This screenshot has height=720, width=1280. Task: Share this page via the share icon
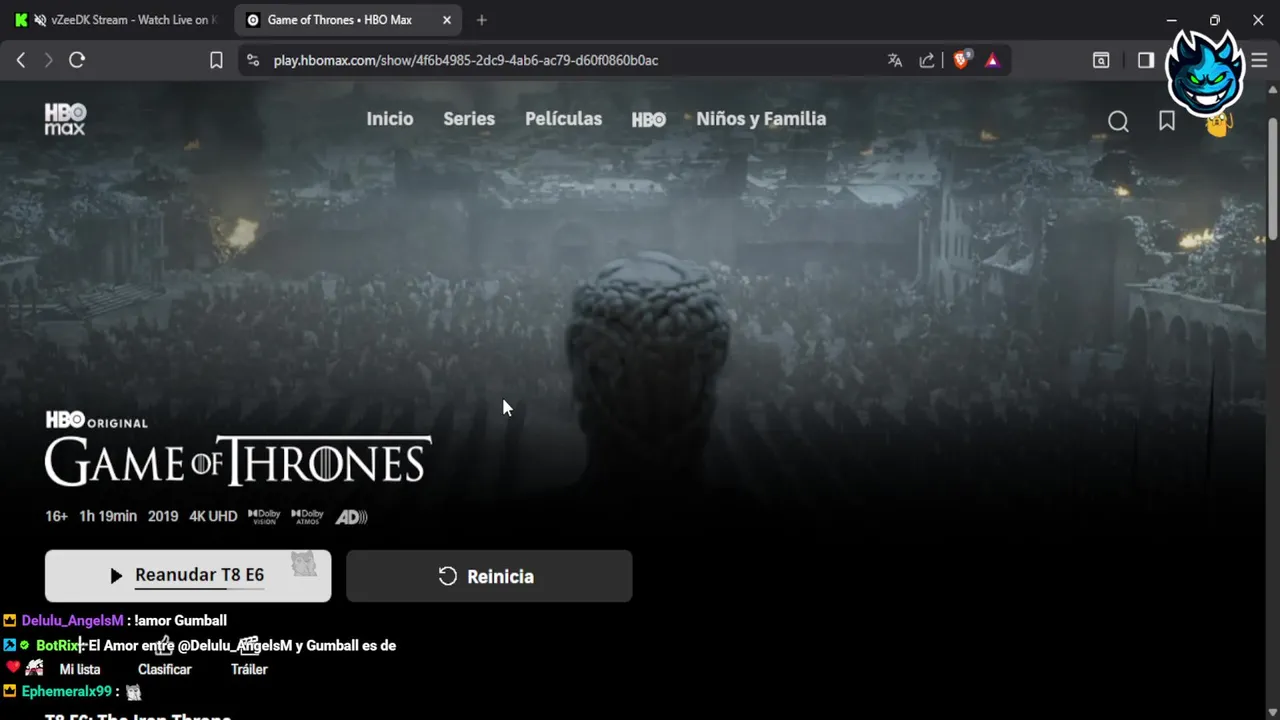click(x=927, y=60)
